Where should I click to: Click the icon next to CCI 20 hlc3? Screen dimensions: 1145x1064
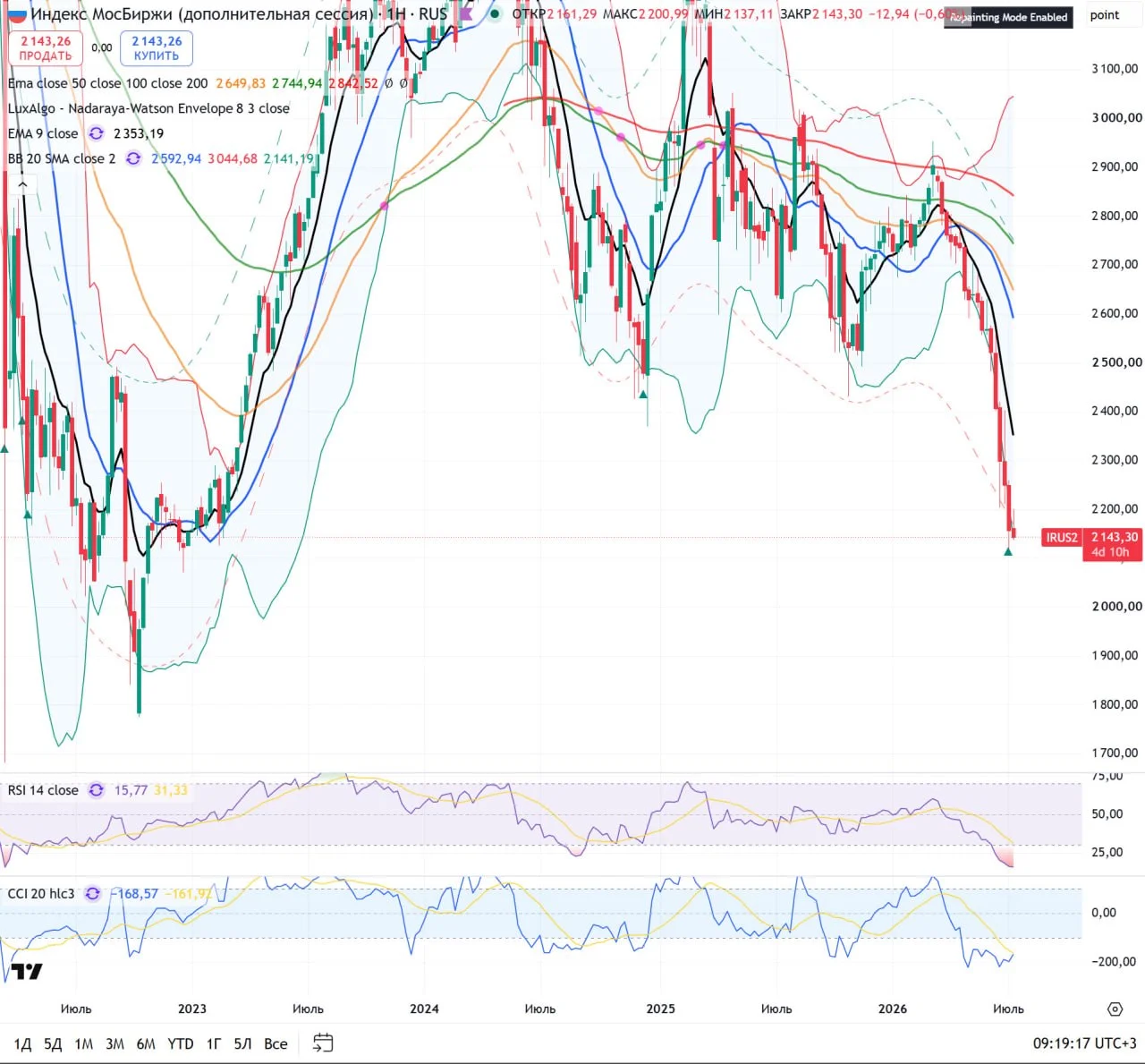92,894
